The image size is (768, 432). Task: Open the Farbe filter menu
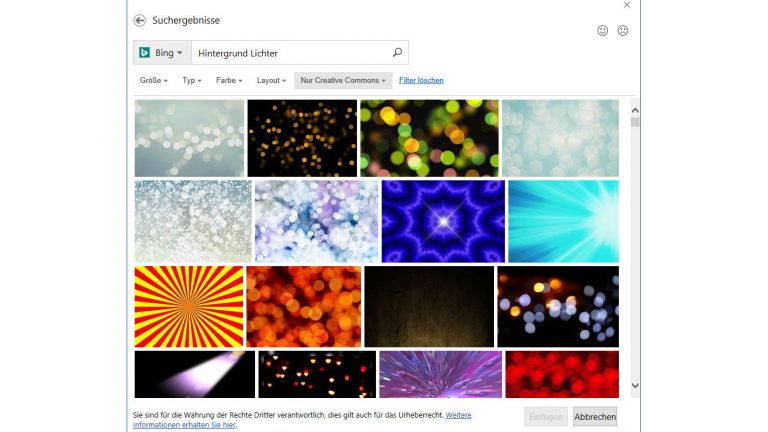pos(229,80)
